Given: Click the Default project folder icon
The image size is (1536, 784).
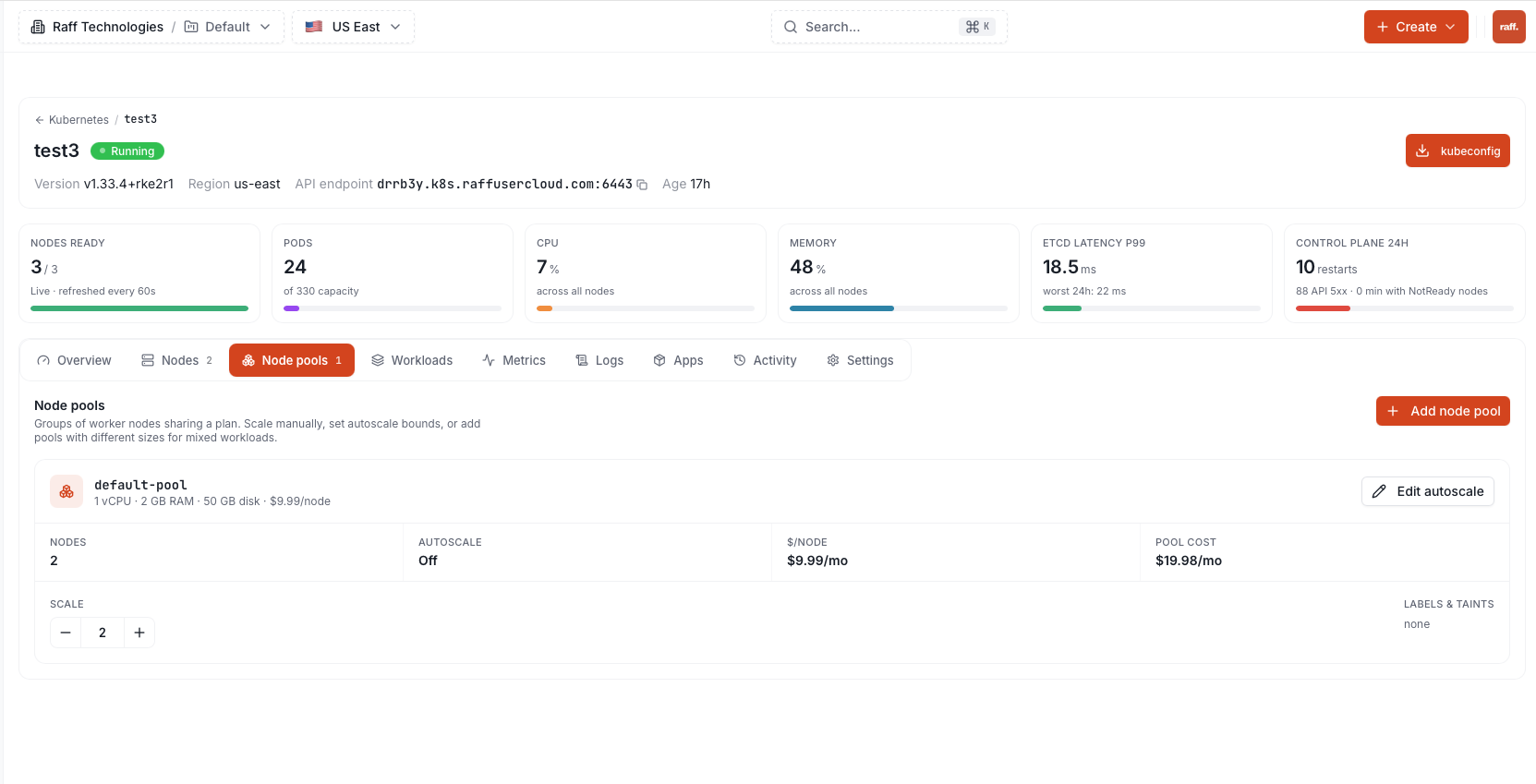Looking at the screenshot, I should [x=191, y=27].
